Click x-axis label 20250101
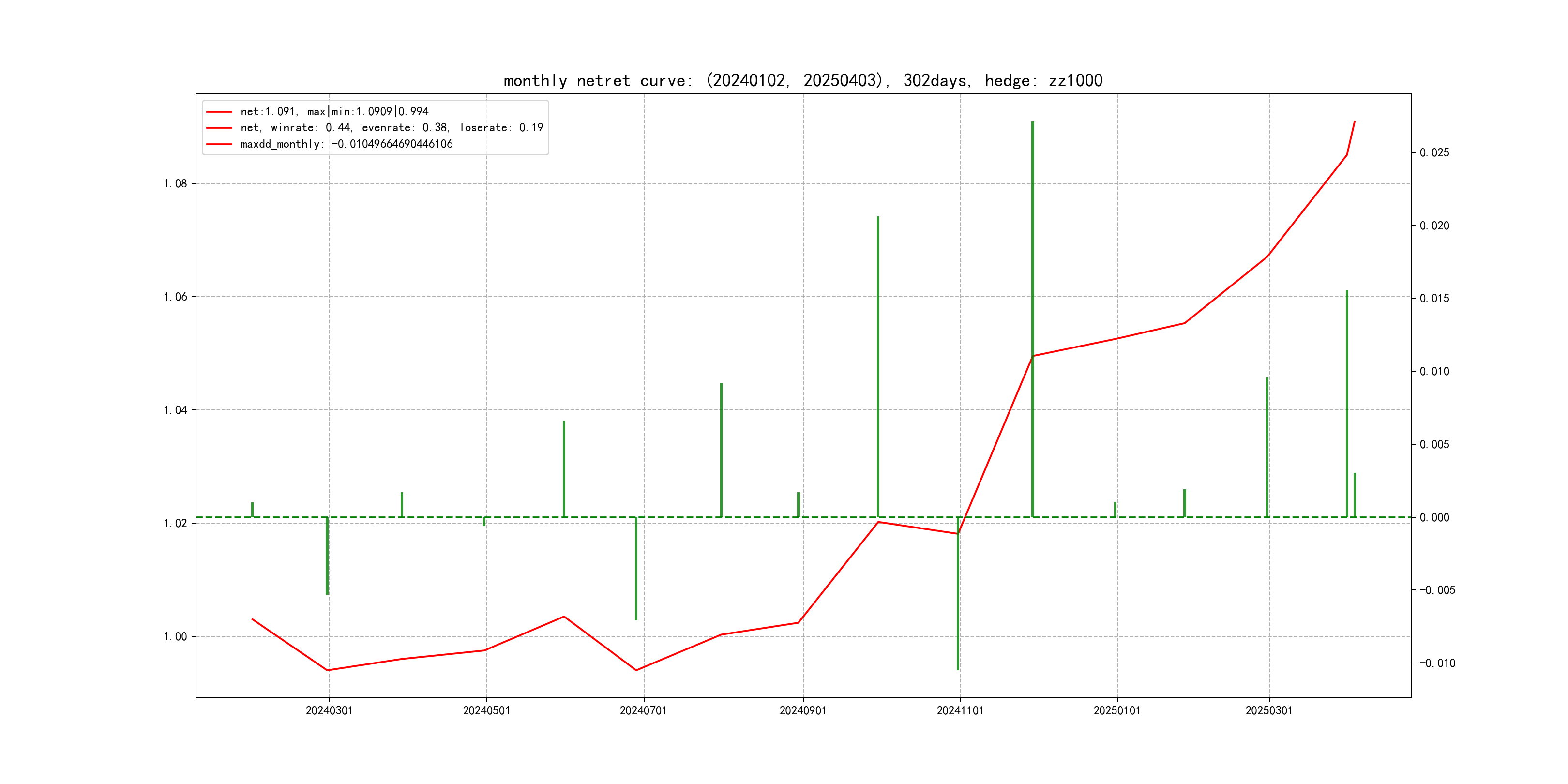This screenshot has height=784, width=1568. pos(1117,710)
